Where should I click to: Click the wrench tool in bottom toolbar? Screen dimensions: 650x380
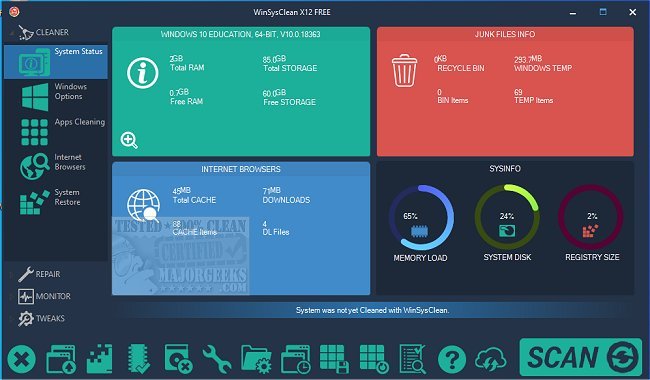point(217,359)
